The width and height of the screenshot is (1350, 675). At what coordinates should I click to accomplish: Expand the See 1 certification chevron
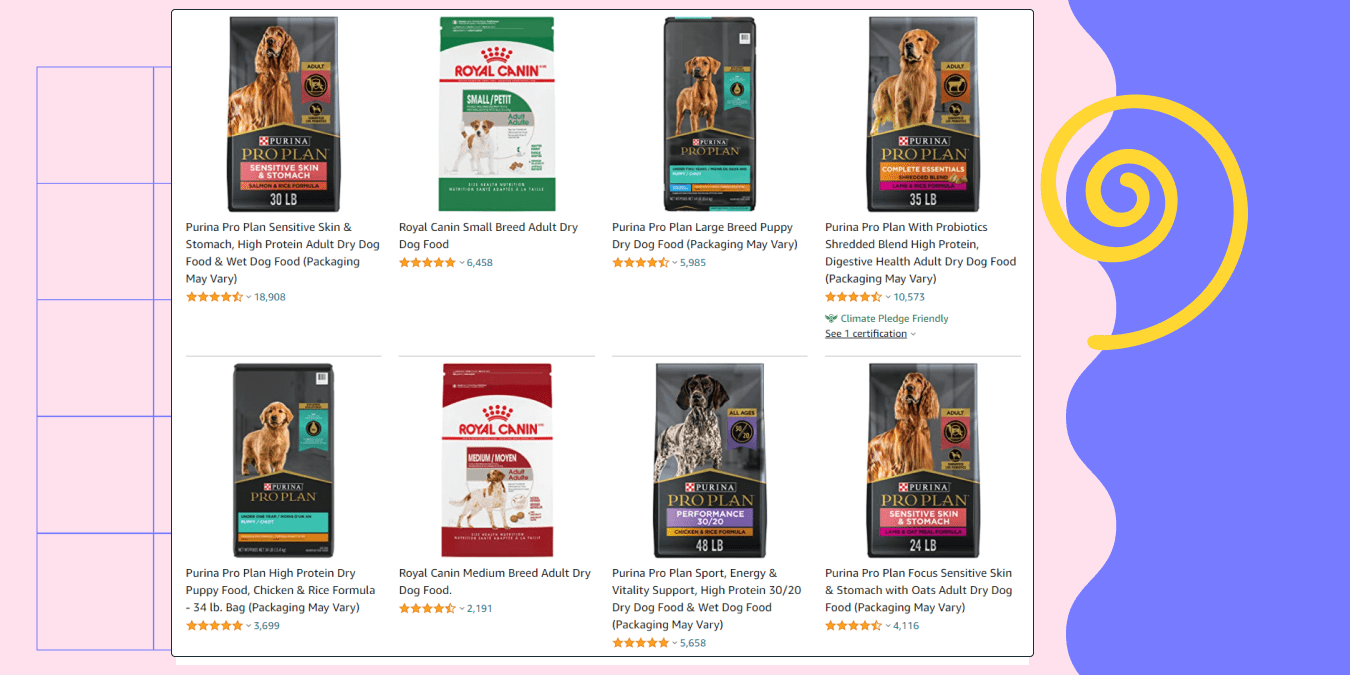coord(913,334)
